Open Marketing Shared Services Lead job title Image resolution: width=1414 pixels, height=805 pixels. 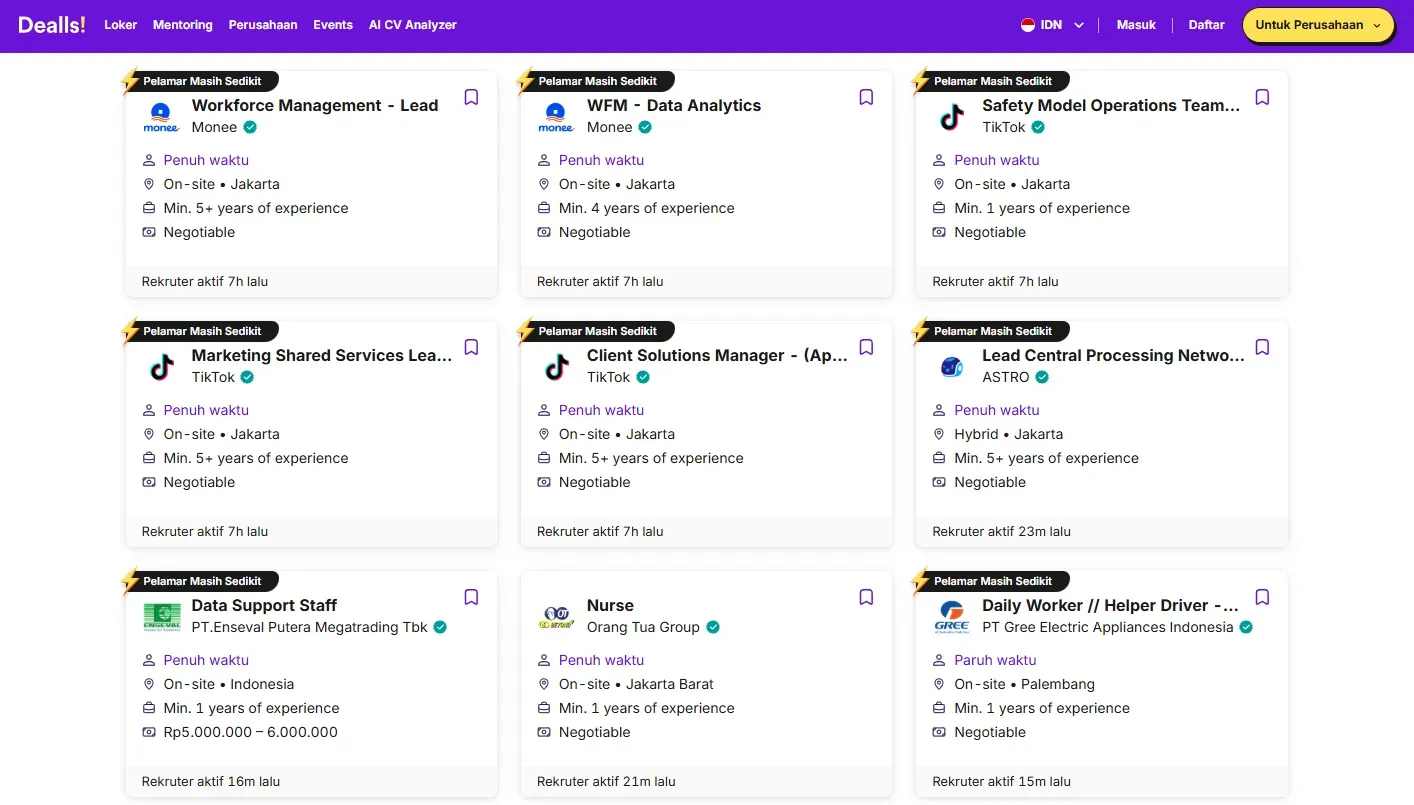pyautogui.click(x=322, y=355)
